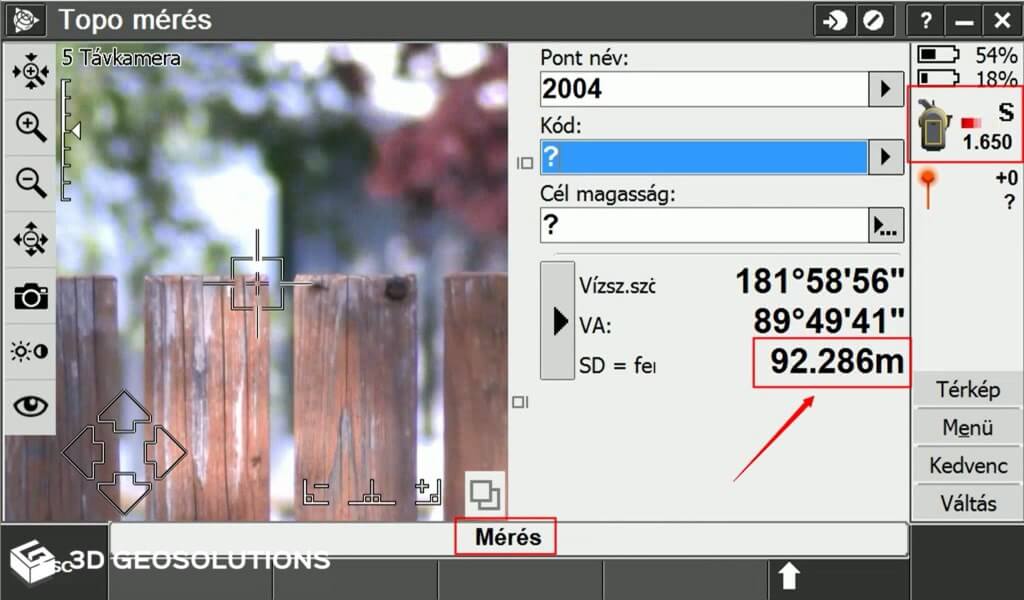Open the instrument status icon showing 1.650
Image resolution: width=1024 pixels, height=600 pixels.
pos(965,125)
